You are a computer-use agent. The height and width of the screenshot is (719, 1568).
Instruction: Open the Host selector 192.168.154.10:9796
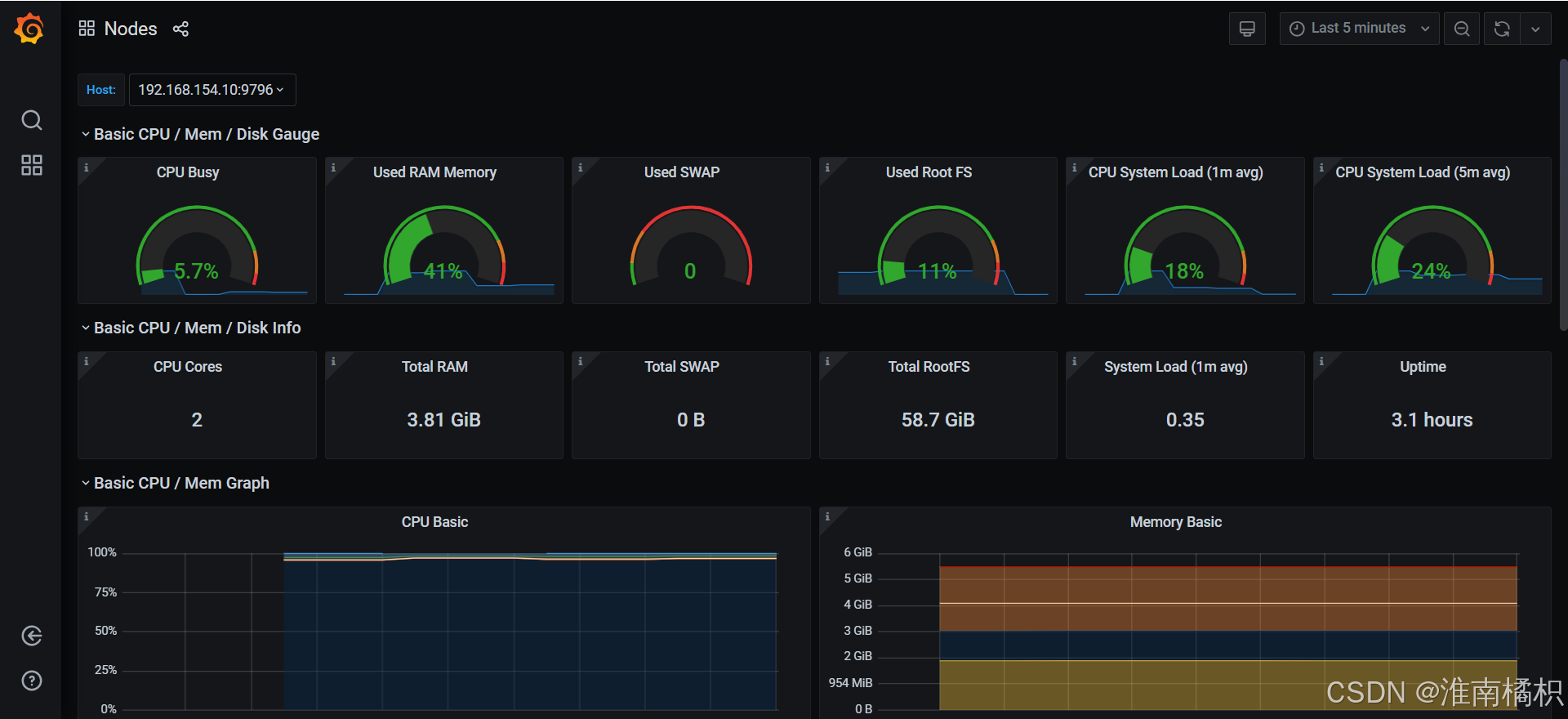(212, 90)
